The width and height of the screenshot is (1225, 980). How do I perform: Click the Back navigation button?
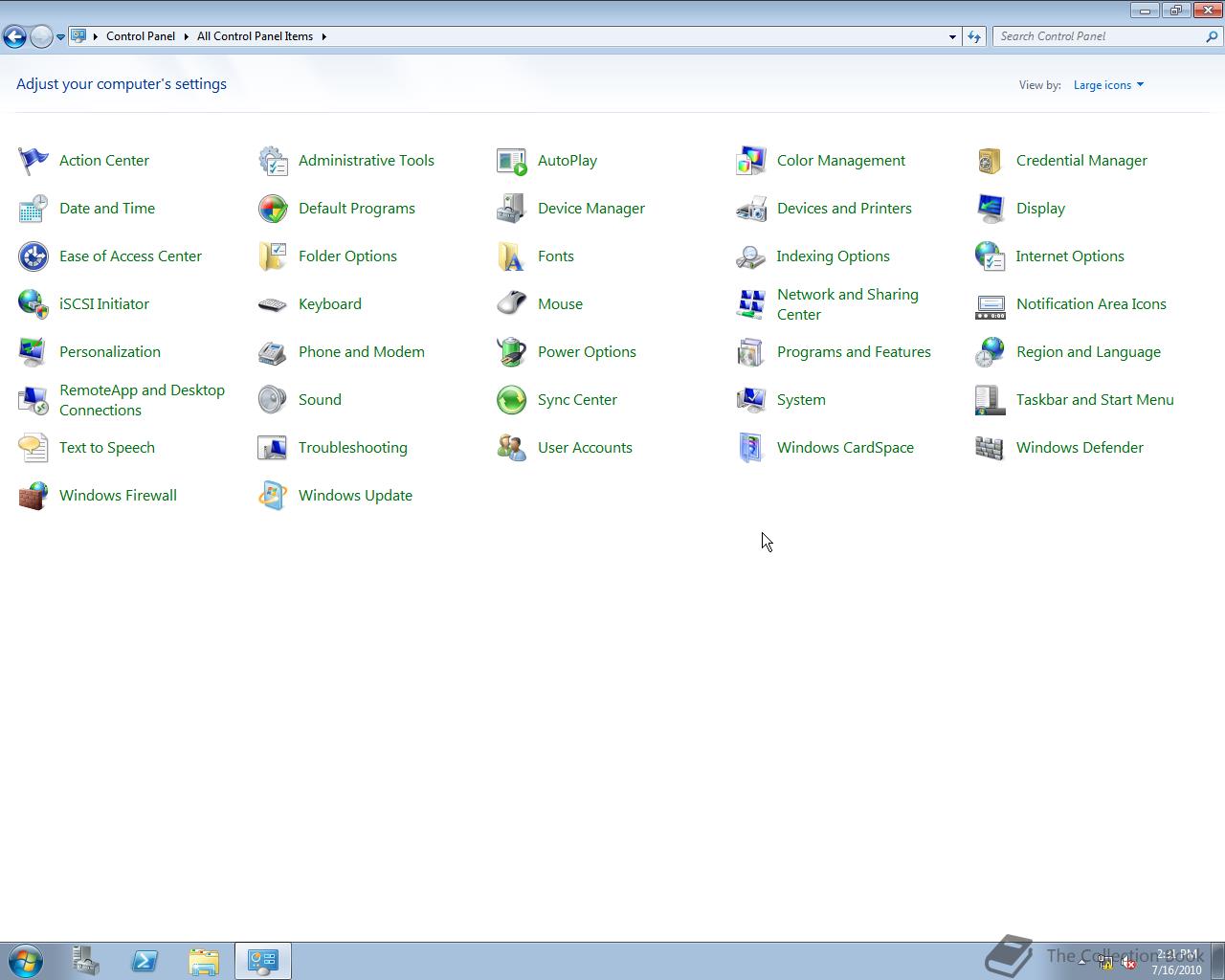tap(14, 36)
